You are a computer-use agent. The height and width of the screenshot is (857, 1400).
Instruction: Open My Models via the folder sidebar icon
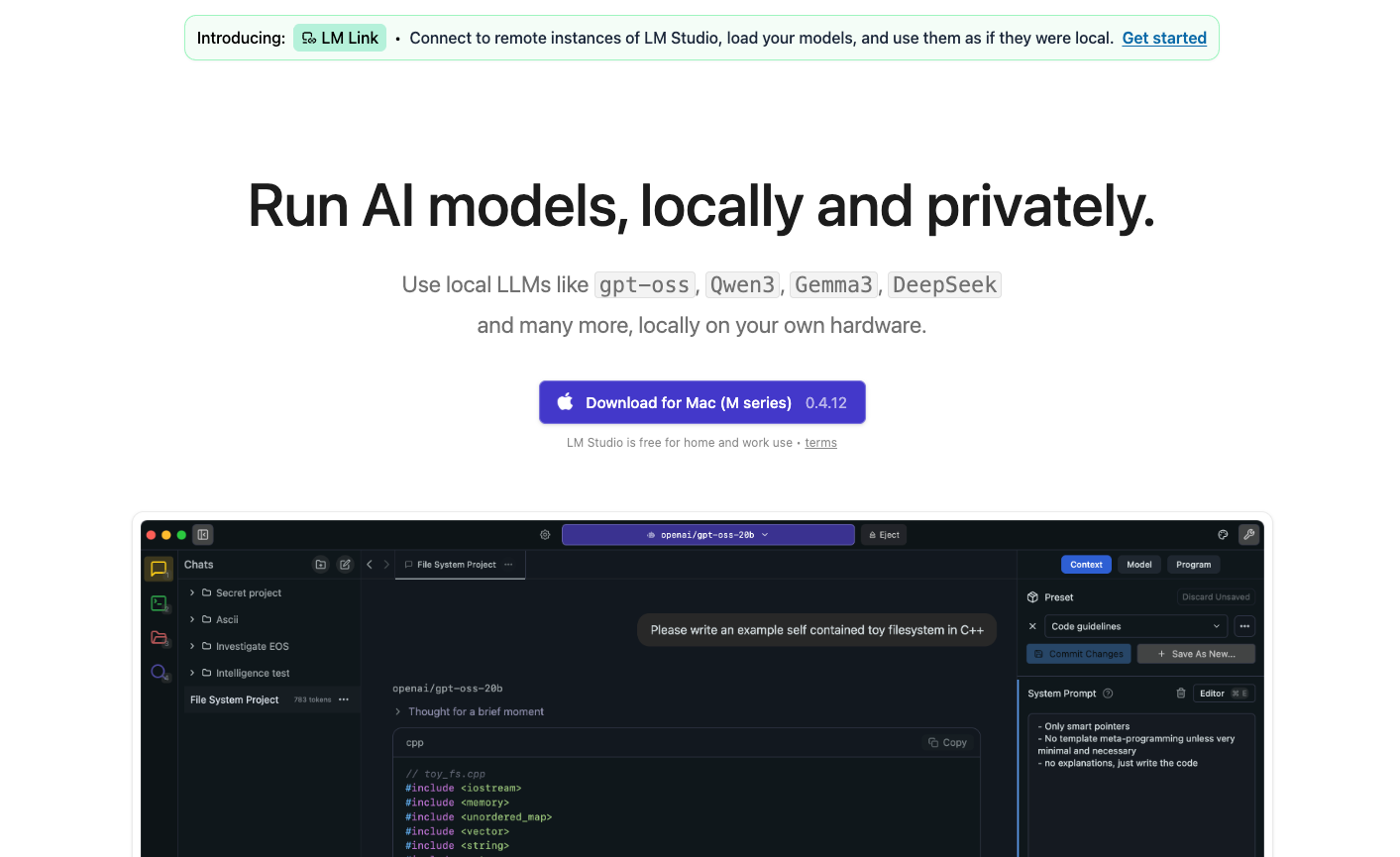pos(158,638)
